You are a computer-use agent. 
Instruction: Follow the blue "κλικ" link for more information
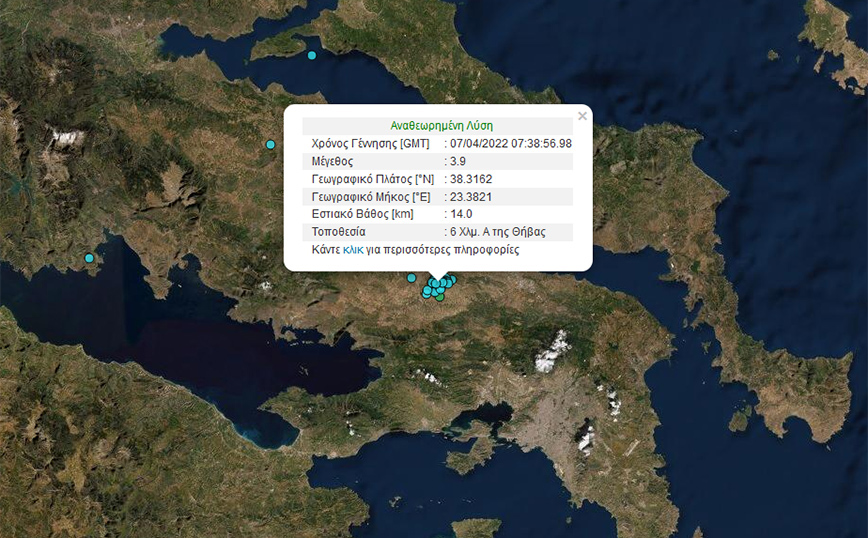(x=353, y=250)
